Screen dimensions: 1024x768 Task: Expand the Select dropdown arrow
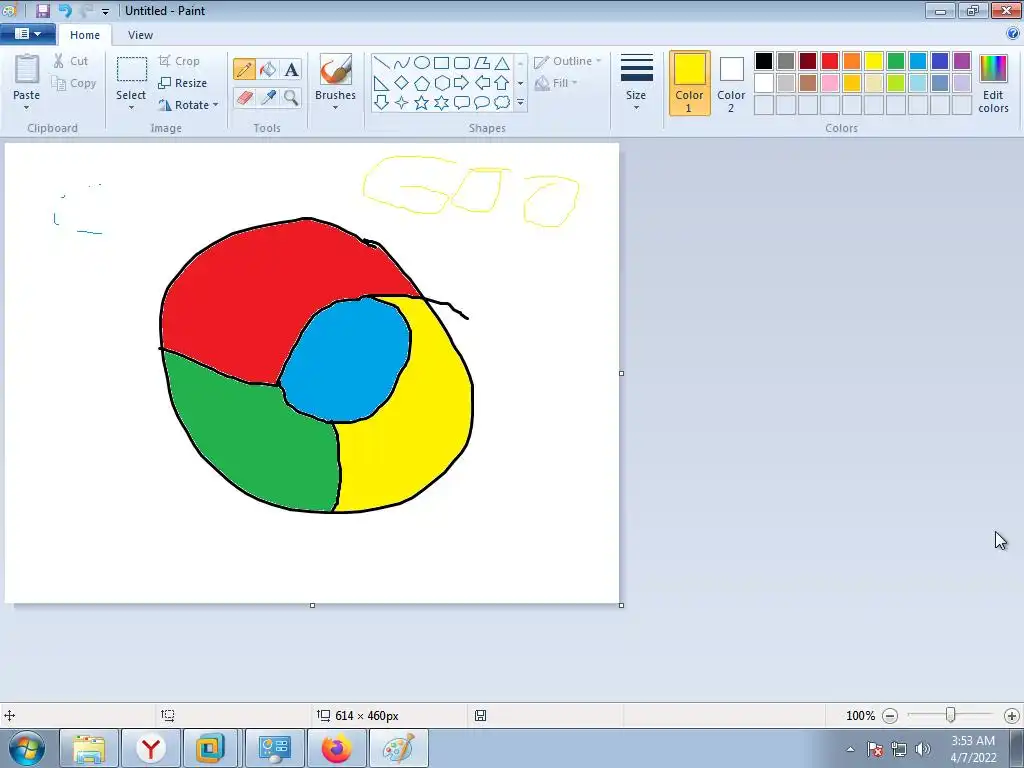point(131,108)
